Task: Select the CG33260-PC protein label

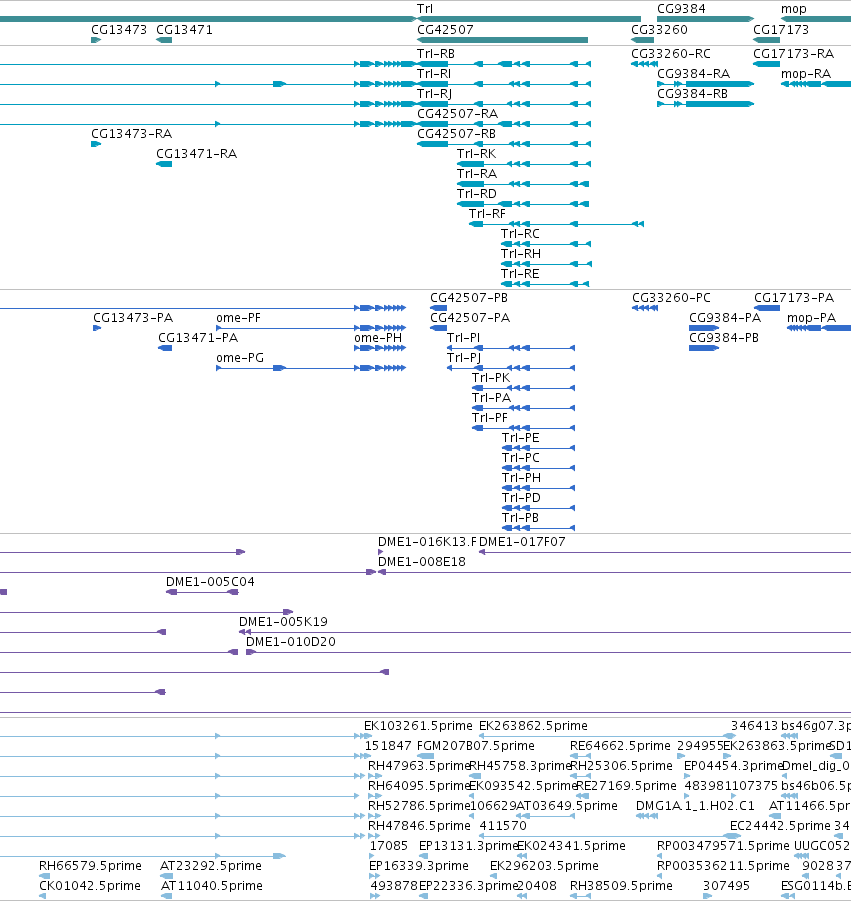Action: (671, 298)
